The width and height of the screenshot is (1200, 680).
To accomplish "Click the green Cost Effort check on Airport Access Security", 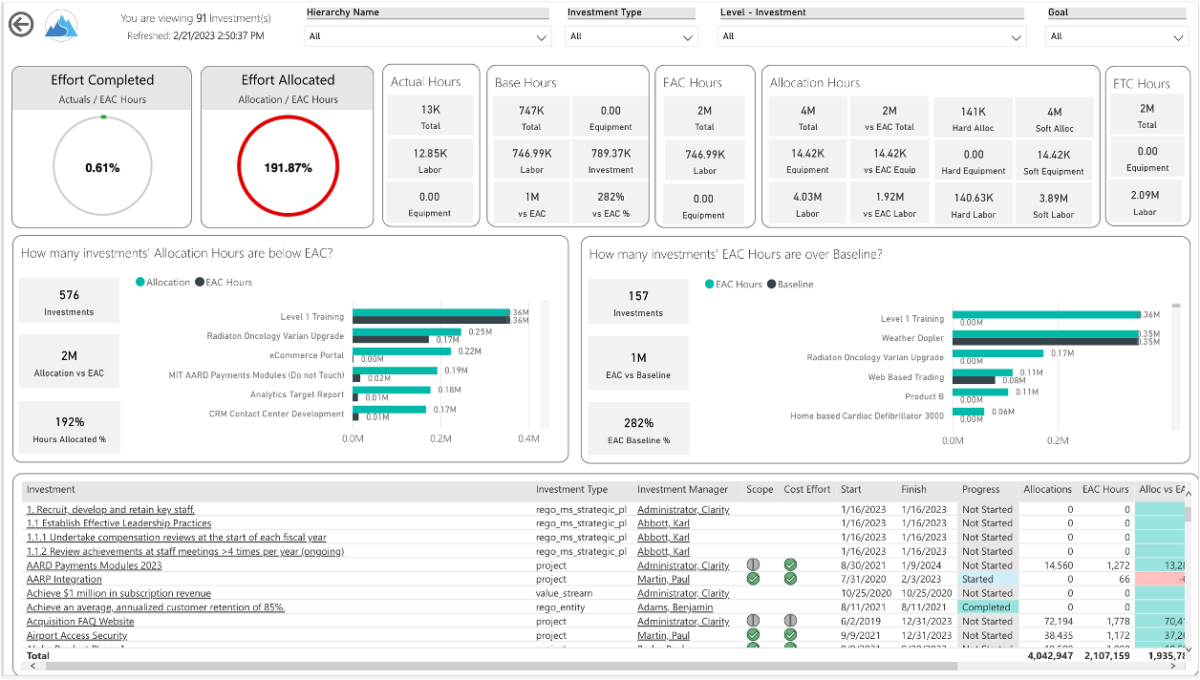I will pyautogui.click(x=790, y=635).
